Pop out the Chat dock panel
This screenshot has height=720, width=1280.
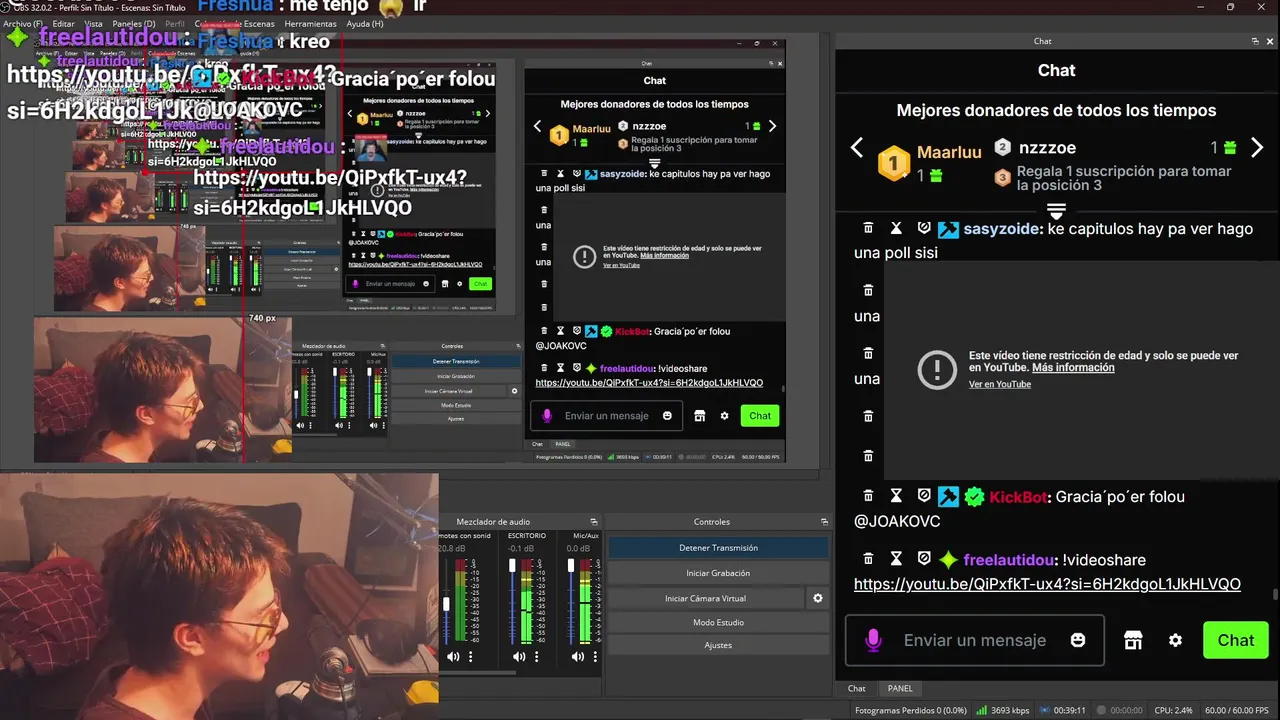click(x=1255, y=41)
